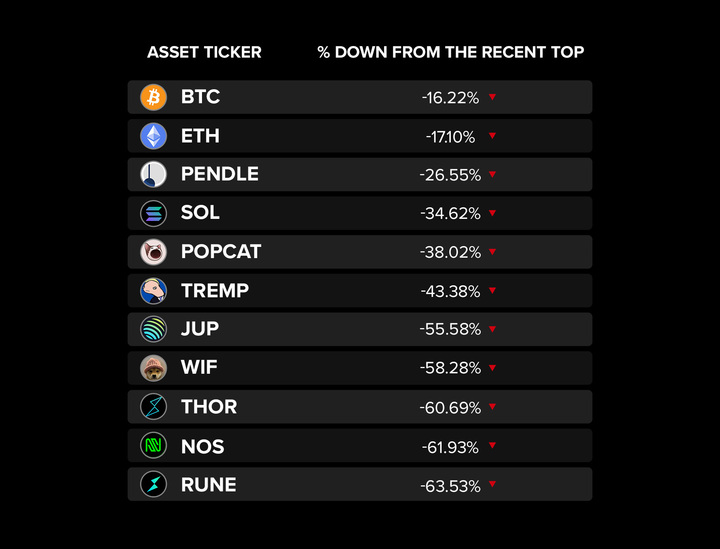Click the Solana SOL logo icon
Viewport: 720px width, 549px height.
[153, 213]
